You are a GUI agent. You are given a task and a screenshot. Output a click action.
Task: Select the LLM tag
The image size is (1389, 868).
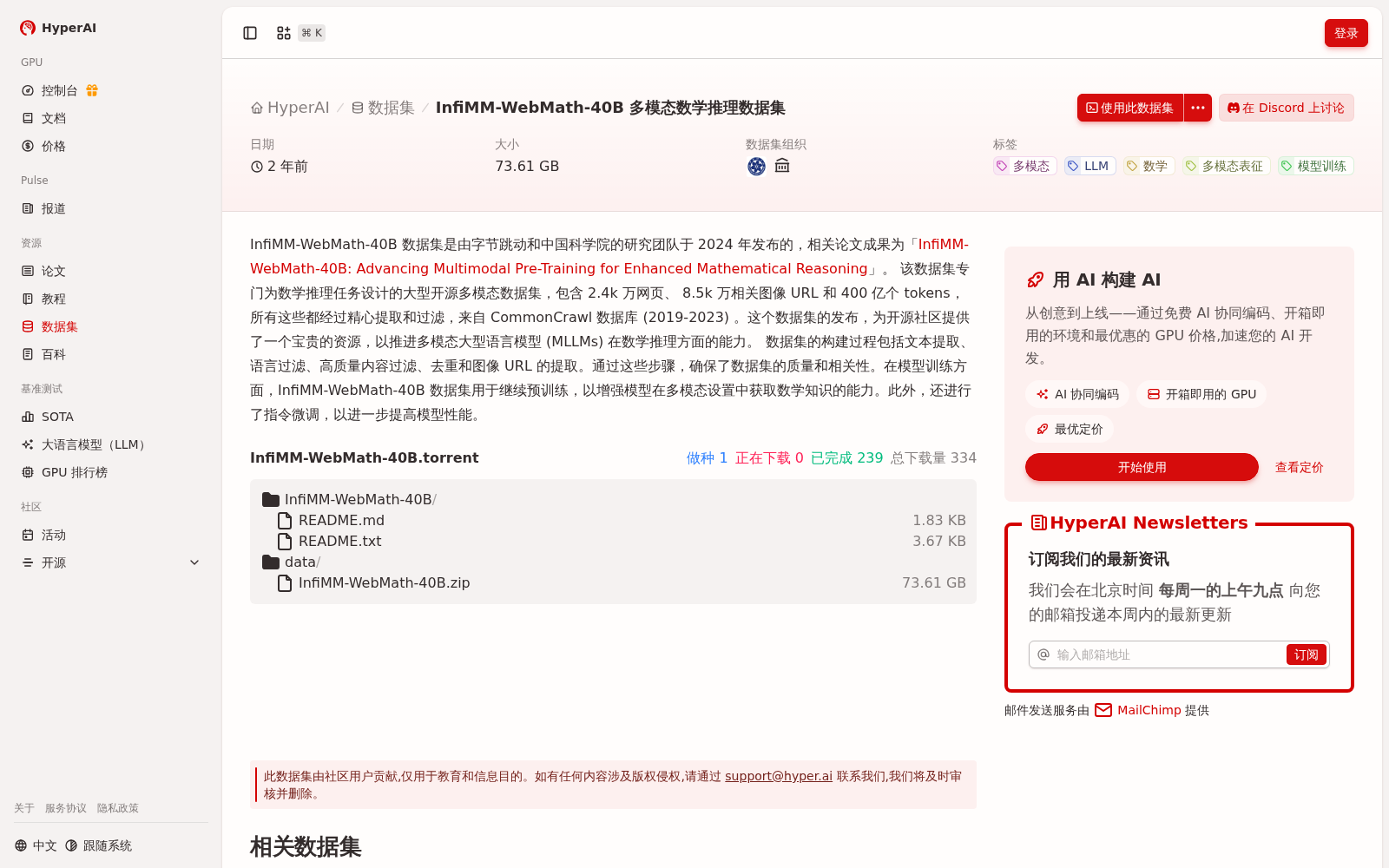coord(1089,166)
